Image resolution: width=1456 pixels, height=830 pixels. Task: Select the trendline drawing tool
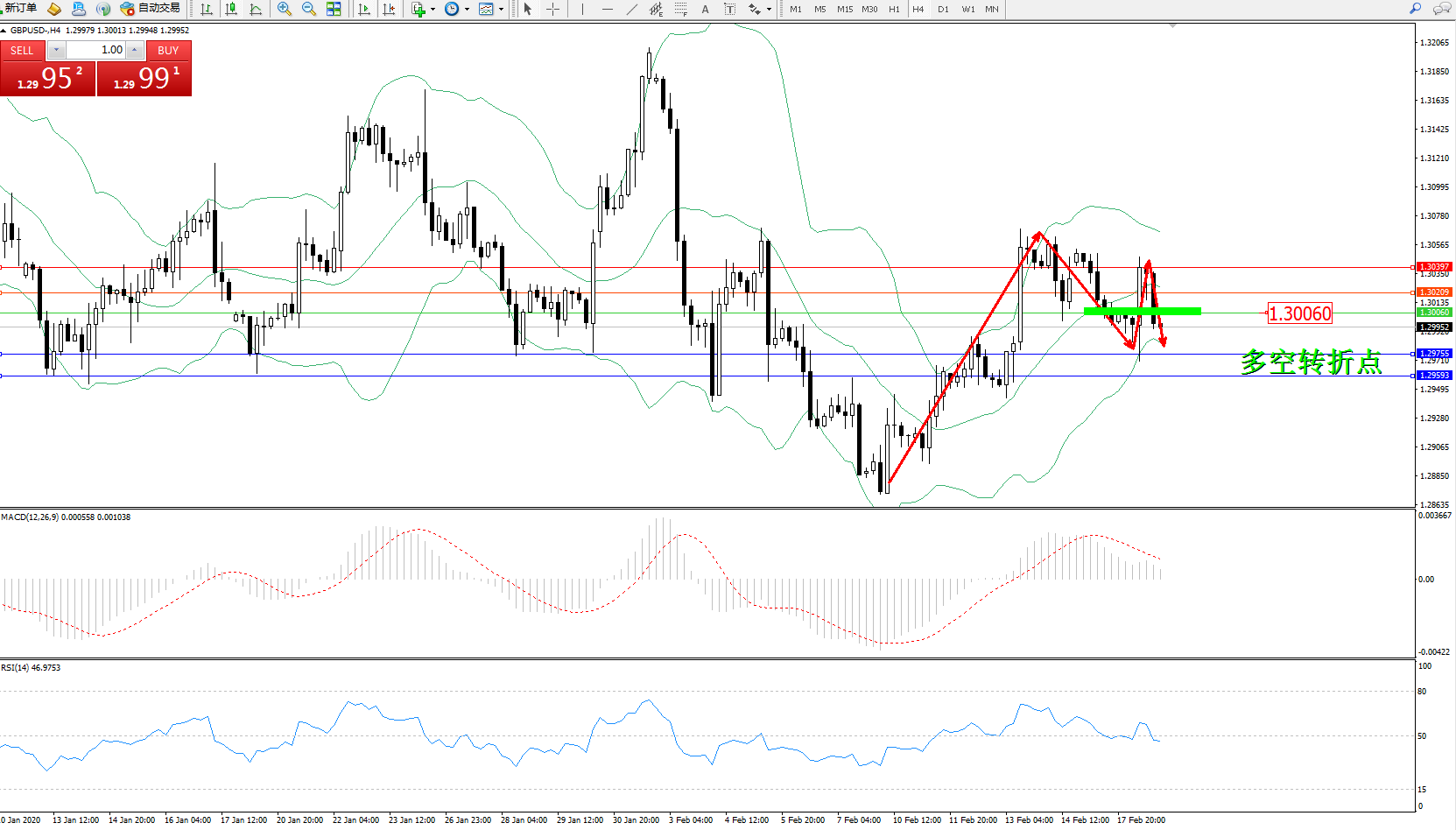coord(632,9)
